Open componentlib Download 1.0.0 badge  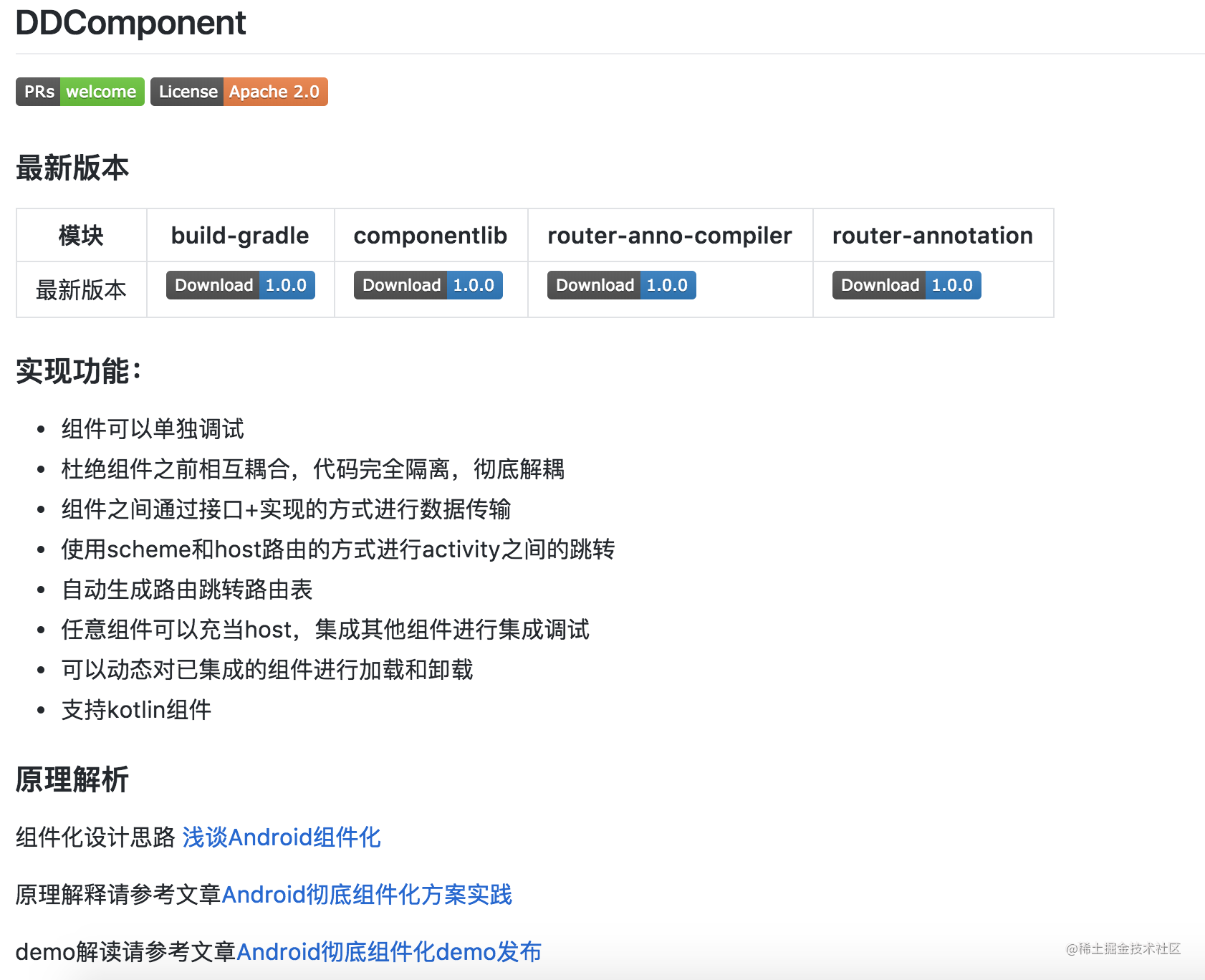click(428, 285)
